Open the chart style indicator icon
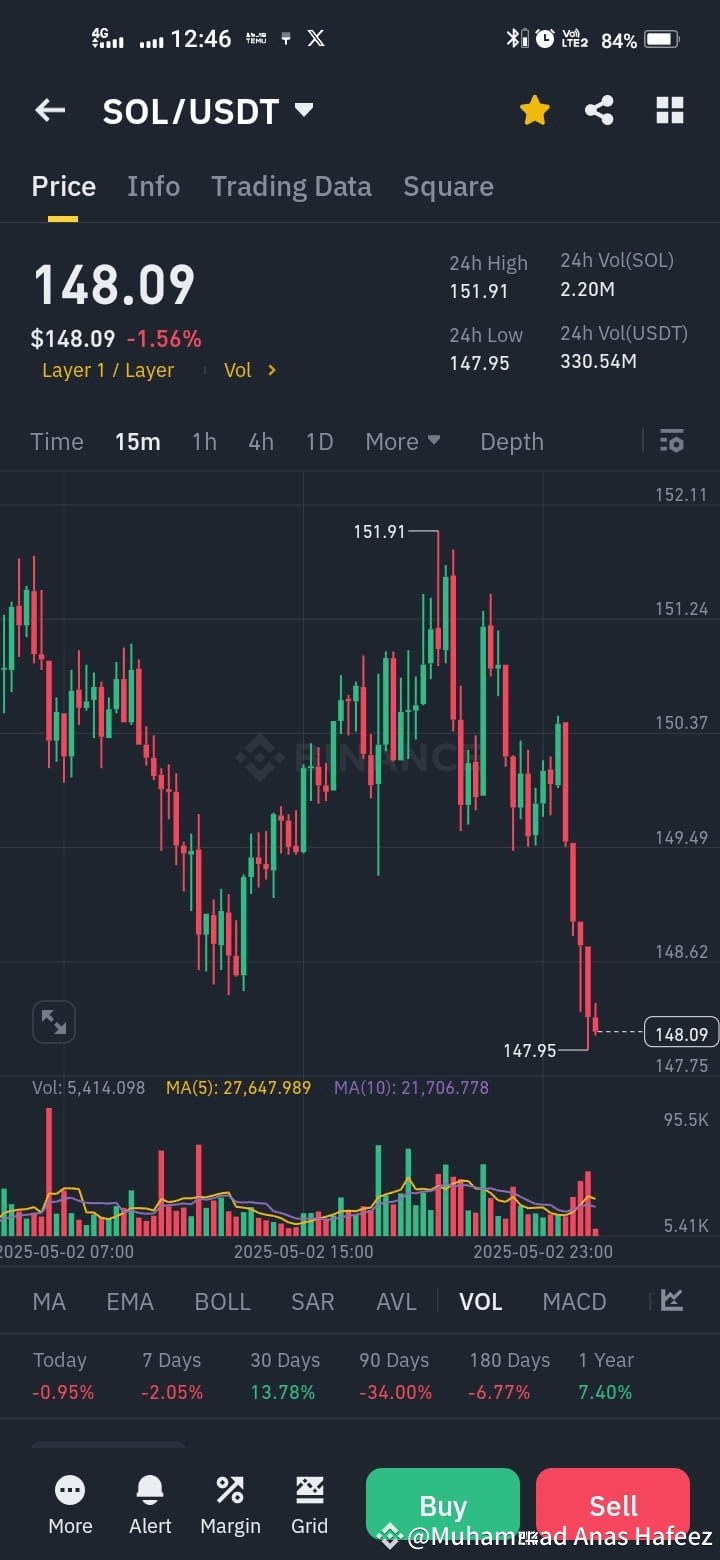This screenshot has height=1560, width=720. click(x=669, y=1300)
